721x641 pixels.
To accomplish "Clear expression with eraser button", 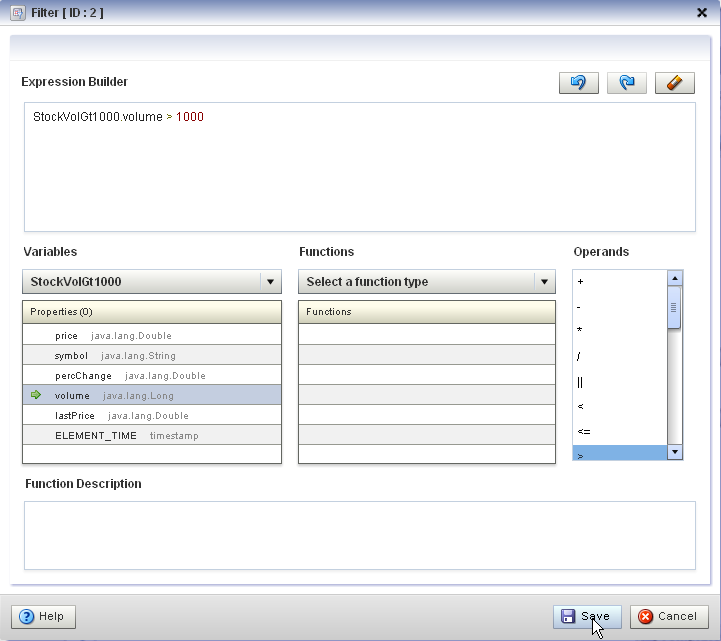I will point(675,83).
